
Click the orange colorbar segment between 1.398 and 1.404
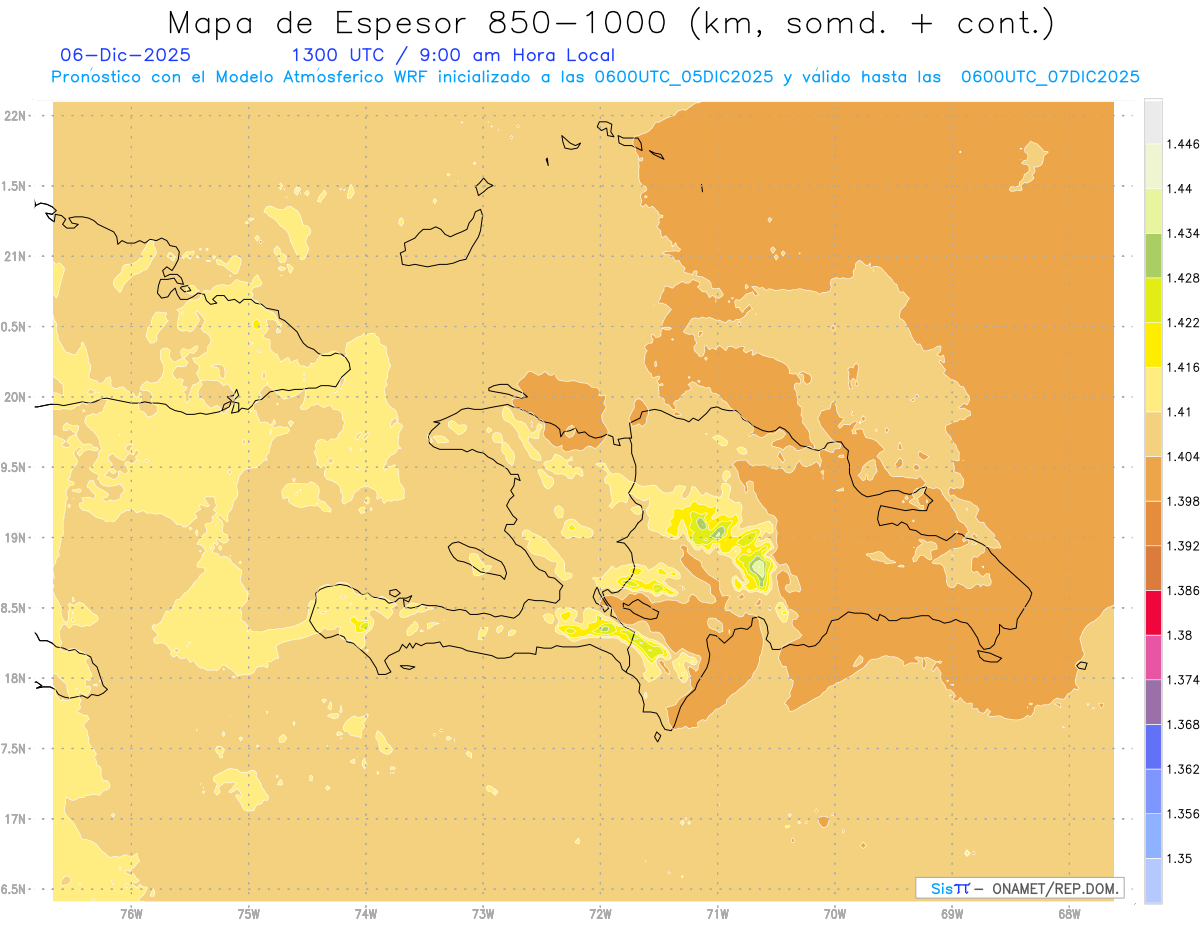pyautogui.click(x=1153, y=478)
